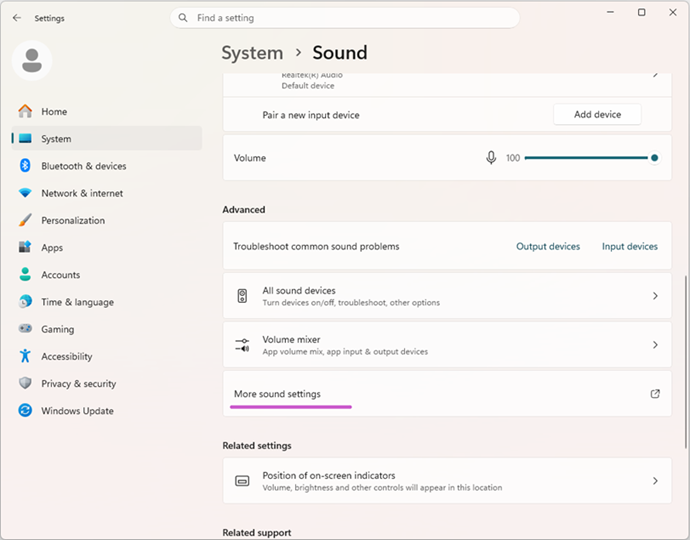Open Position of on-screen indicators chevron
The width and height of the screenshot is (690, 540).
(655, 481)
